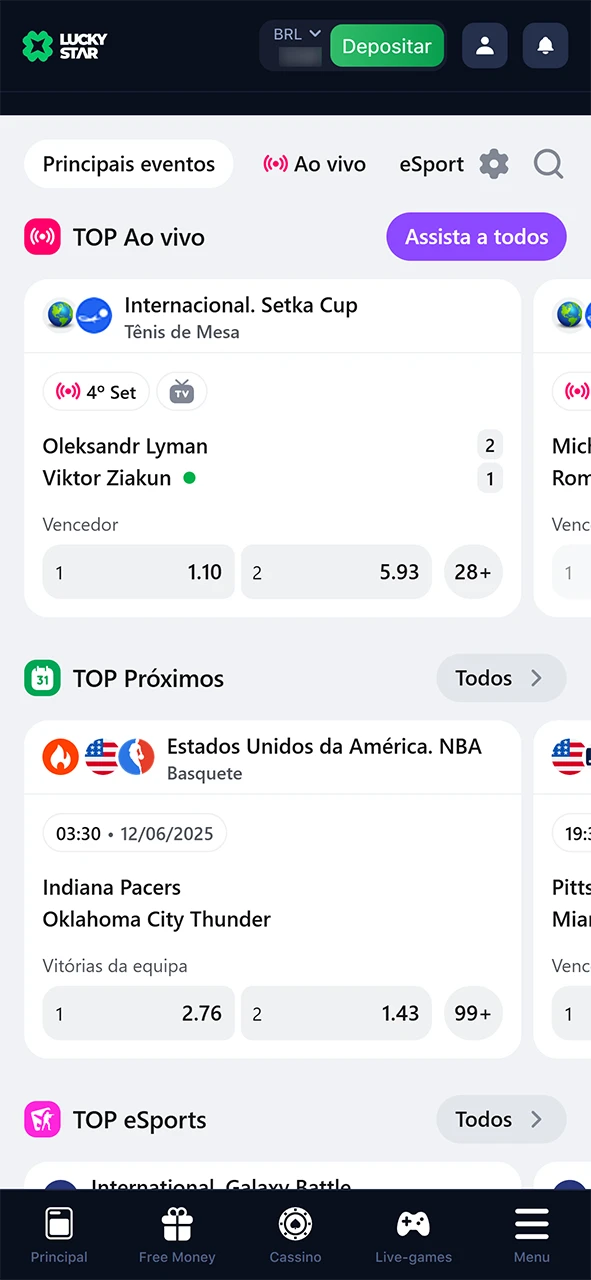Select the Live-games gamepad icon
Image resolution: width=591 pixels, height=1280 pixels.
tap(413, 1223)
